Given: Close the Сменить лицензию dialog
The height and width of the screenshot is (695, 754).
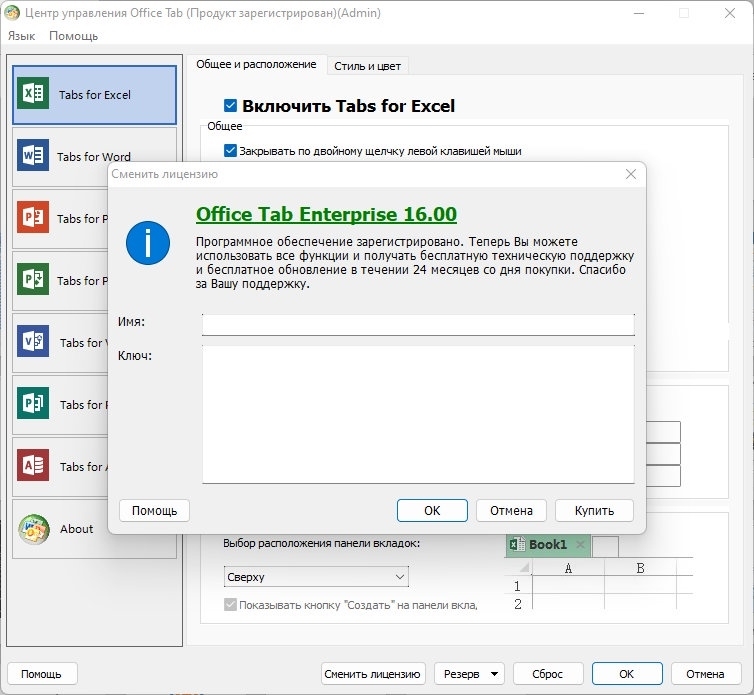Looking at the screenshot, I should point(631,174).
